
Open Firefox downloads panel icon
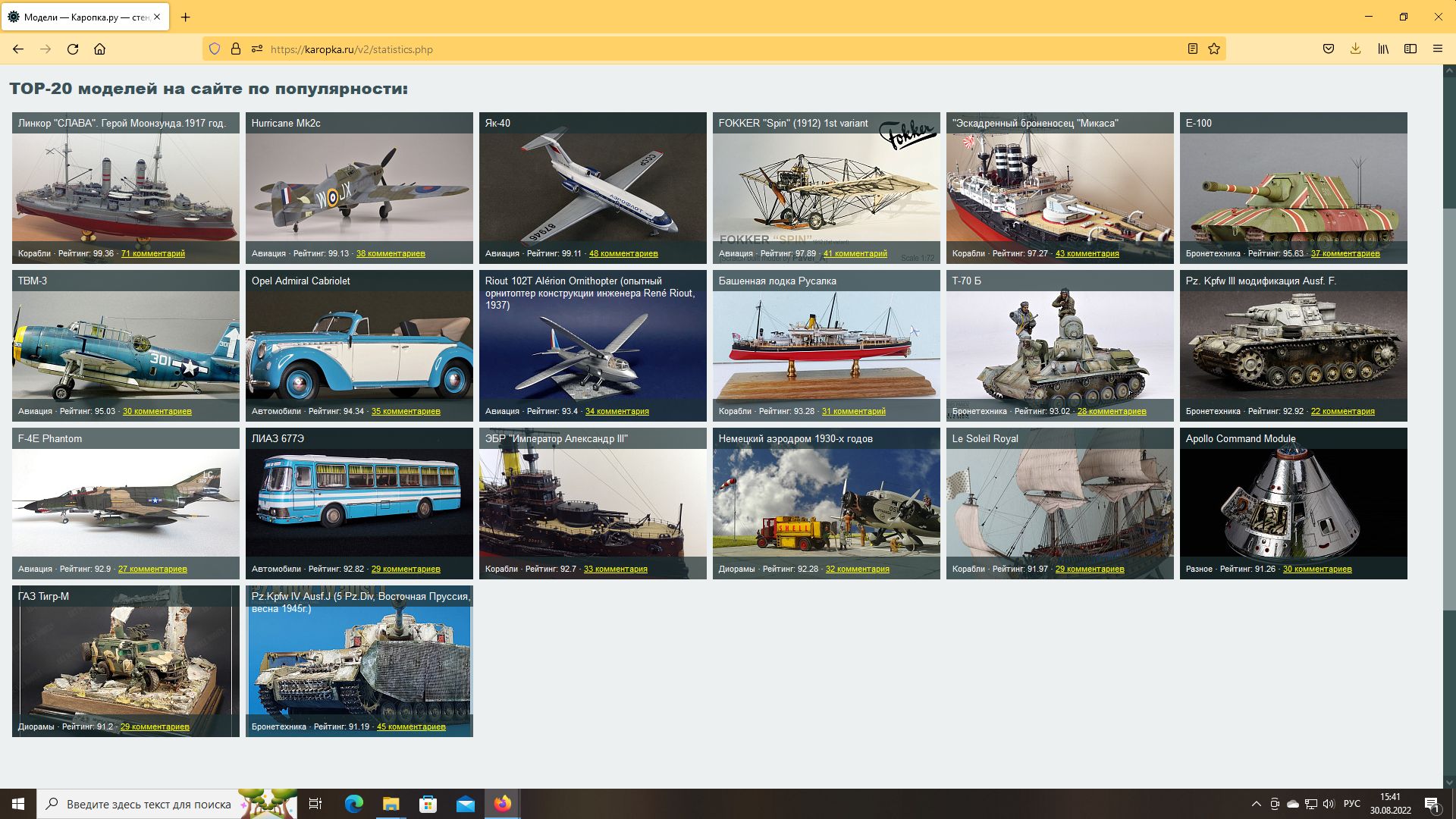(x=1355, y=49)
